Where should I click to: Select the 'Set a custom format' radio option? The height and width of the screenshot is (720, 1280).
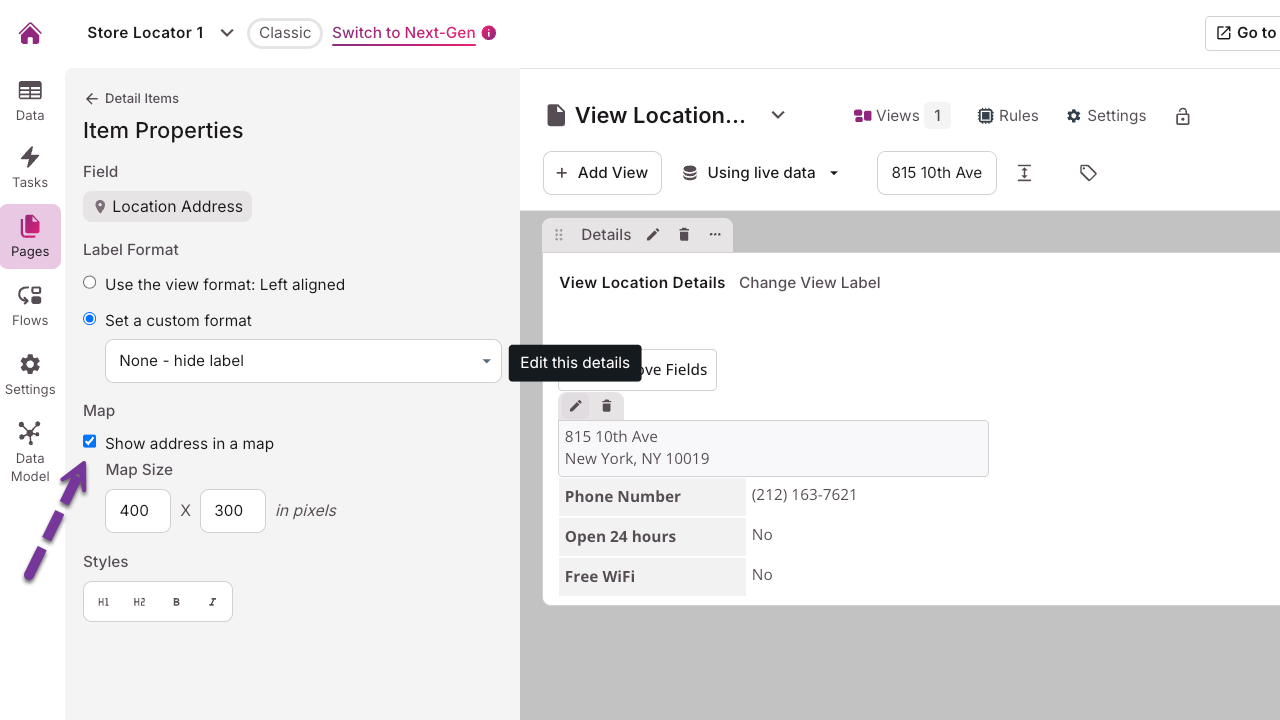(90, 319)
